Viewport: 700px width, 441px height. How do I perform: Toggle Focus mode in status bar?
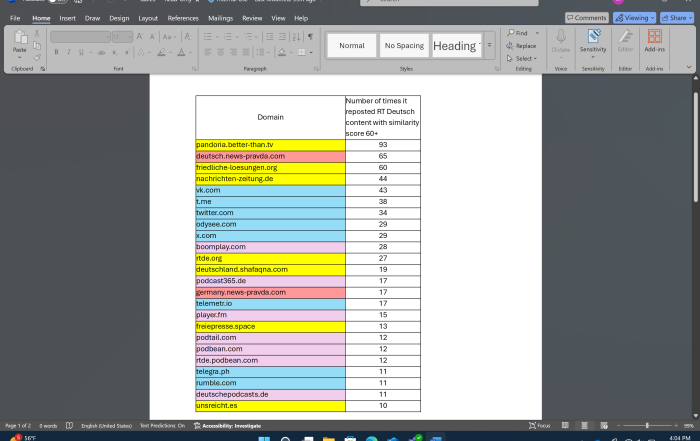pyautogui.click(x=539, y=426)
